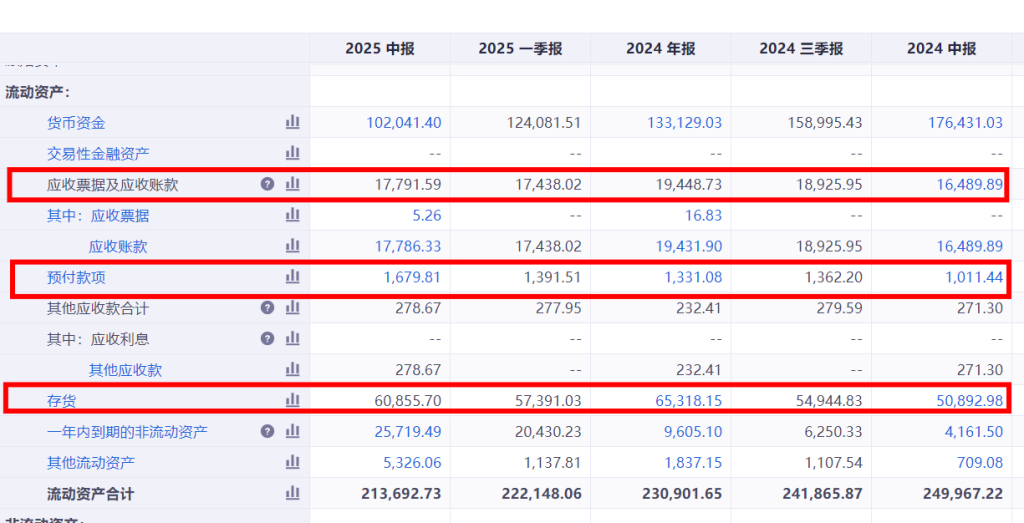Open the chart icon for 交易性金融资产
This screenshot has height=523, width=1024.
click(x=292, y=153)
